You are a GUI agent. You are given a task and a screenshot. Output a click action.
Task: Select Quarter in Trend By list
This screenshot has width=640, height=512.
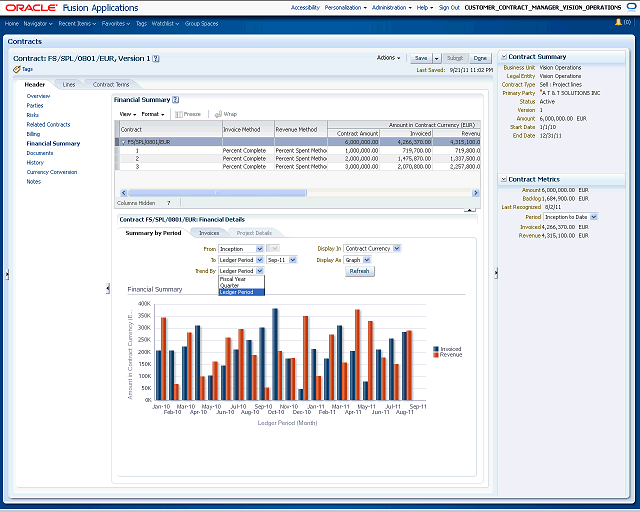(241, 285)
